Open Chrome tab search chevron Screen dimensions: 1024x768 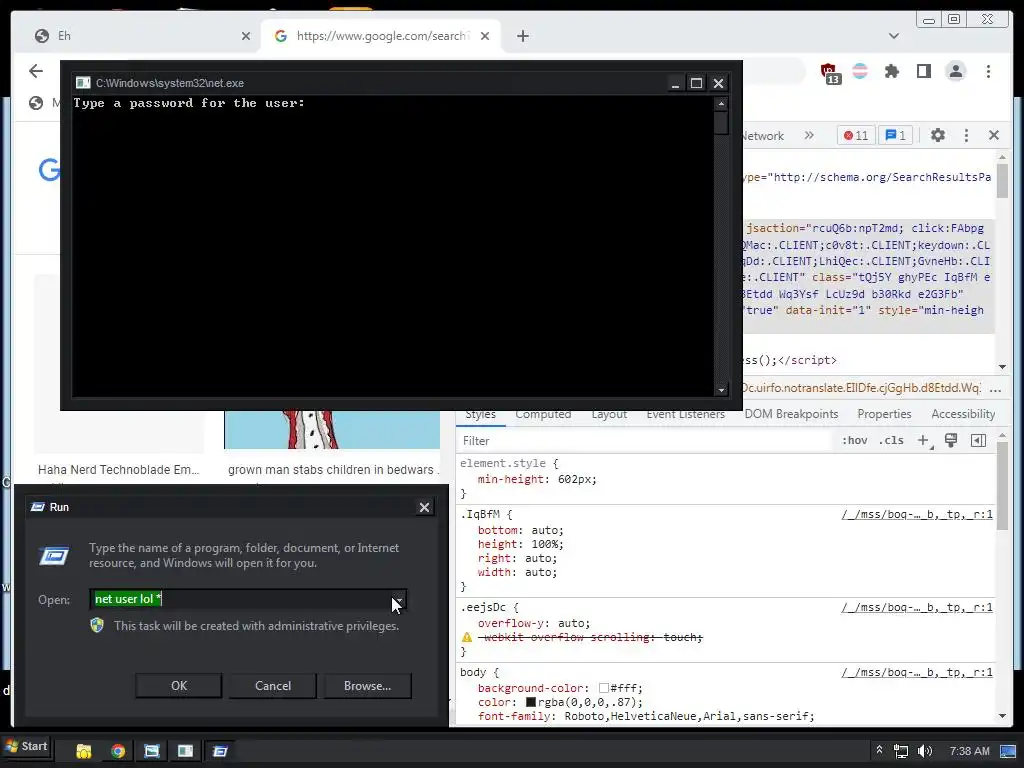[894, 36]
